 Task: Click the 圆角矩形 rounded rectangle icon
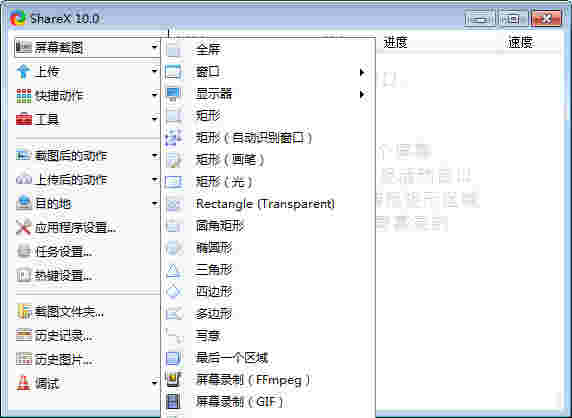(x=173, y=226)
